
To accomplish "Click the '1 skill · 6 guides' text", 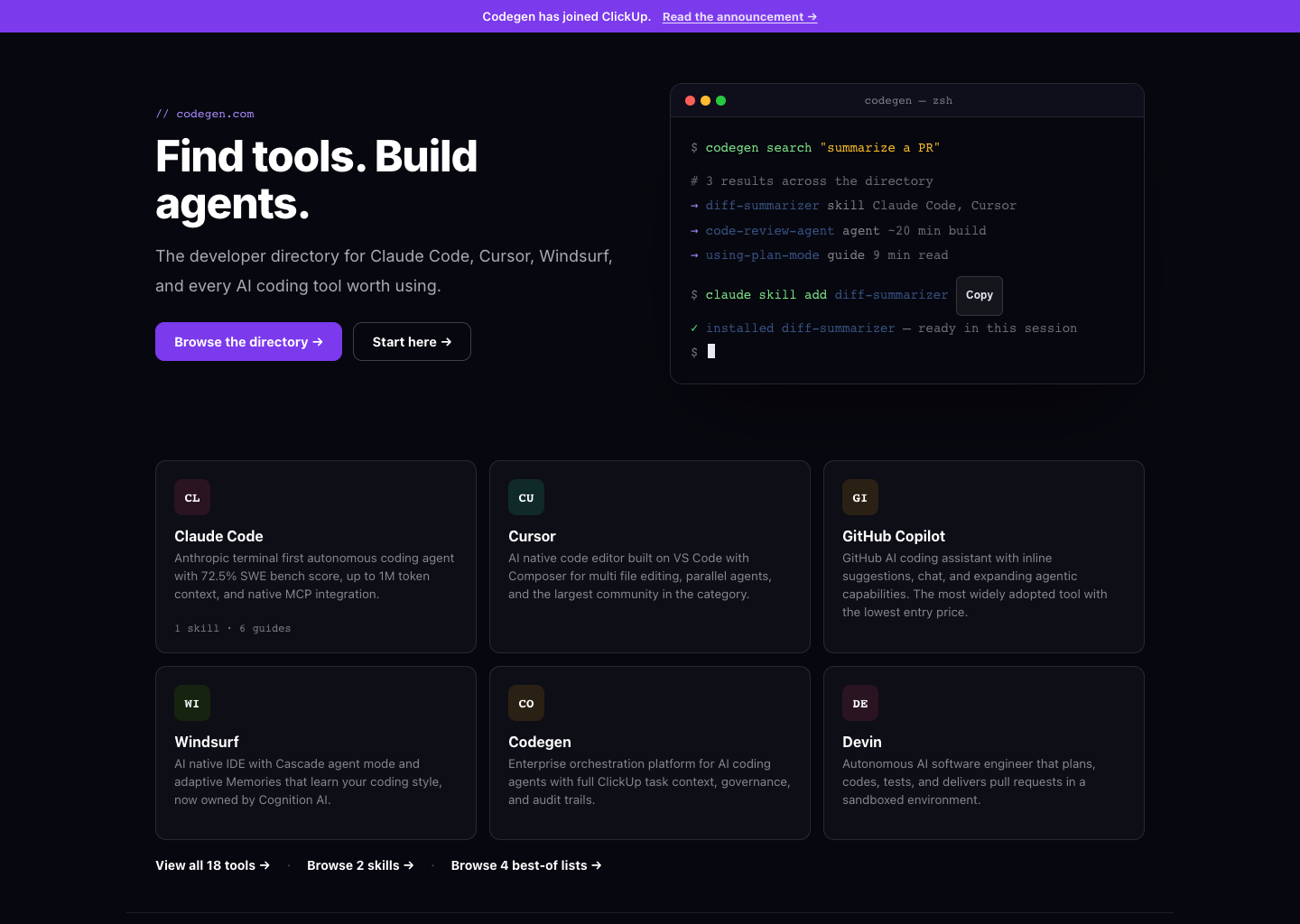I will (x=233, y=628).
